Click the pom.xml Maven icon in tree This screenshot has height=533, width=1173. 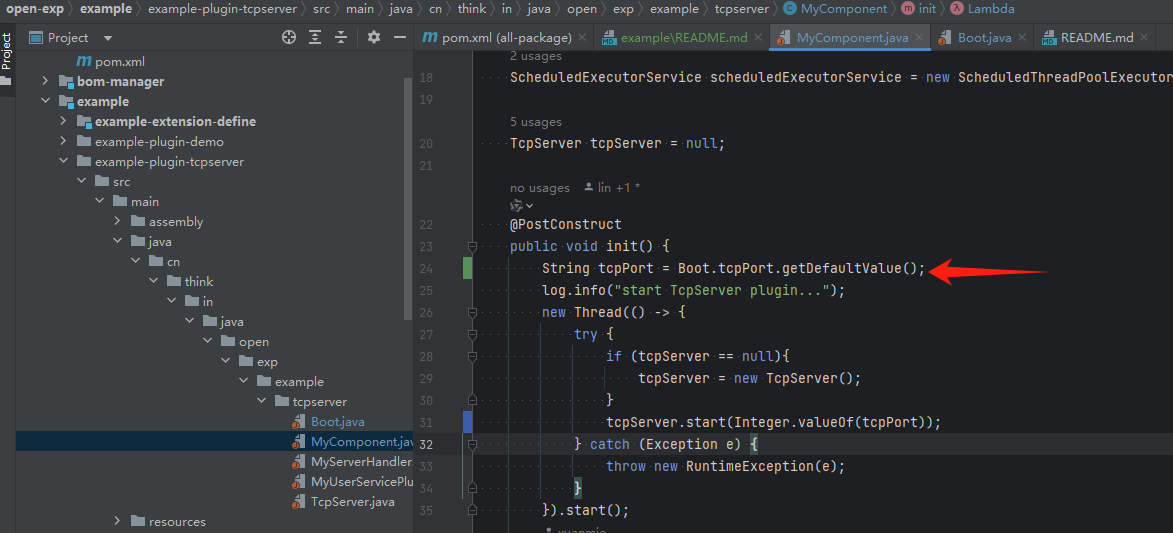pyautogui.click(x=84, y=61)
